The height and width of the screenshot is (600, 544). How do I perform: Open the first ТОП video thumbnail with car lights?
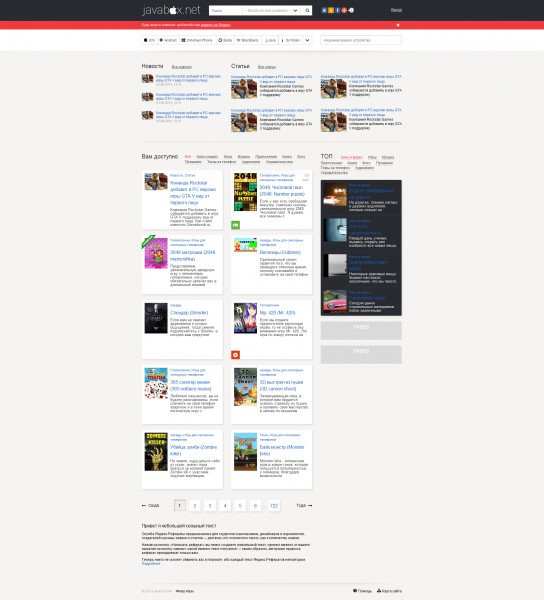pos(335,194)
